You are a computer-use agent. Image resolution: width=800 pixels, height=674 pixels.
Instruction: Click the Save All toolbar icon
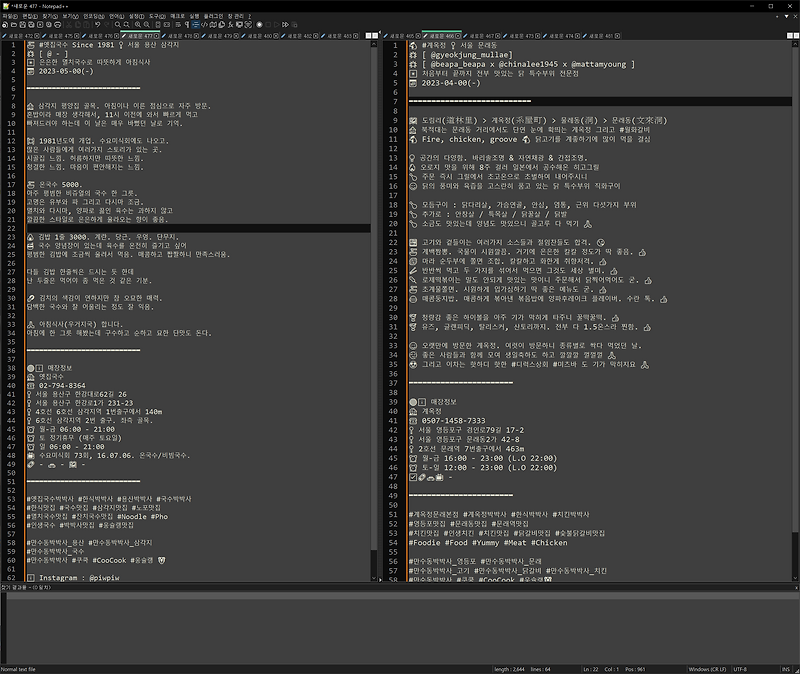(x=31, y=24)
